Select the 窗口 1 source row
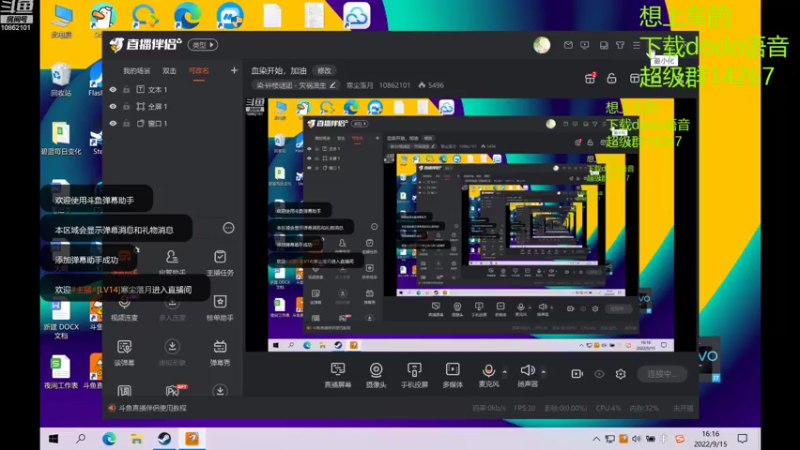Viewport: 800px width, 450px height. coord(172,123)
